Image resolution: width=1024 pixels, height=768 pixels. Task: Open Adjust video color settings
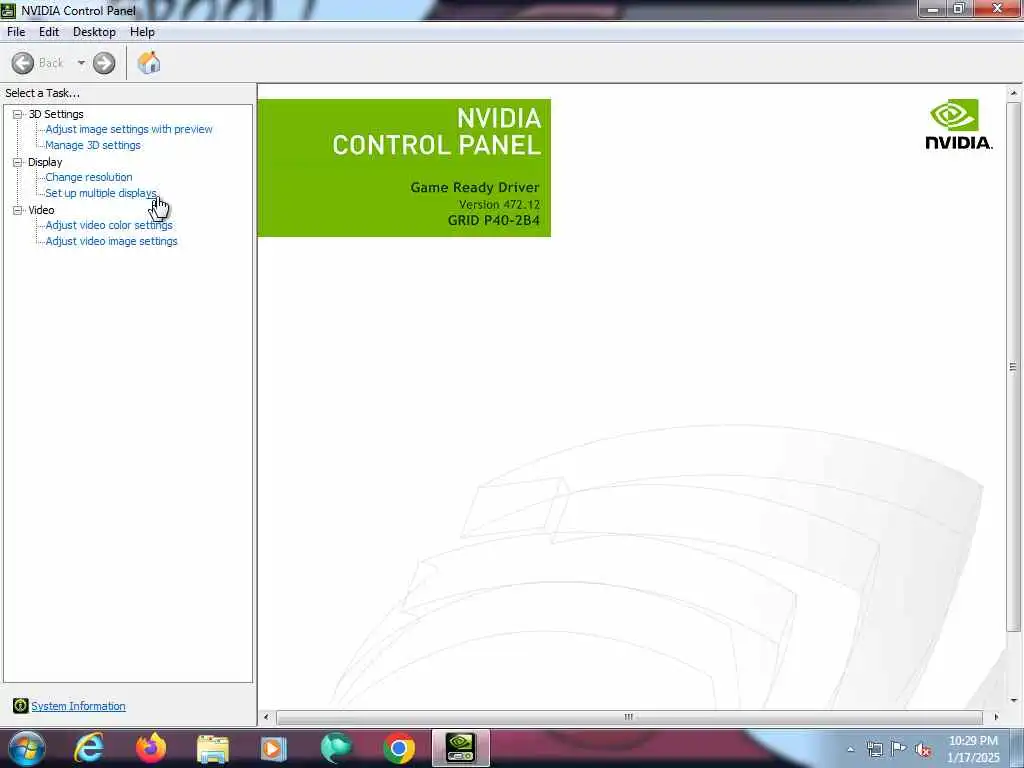pyautogui.click(x=109, y=225)
